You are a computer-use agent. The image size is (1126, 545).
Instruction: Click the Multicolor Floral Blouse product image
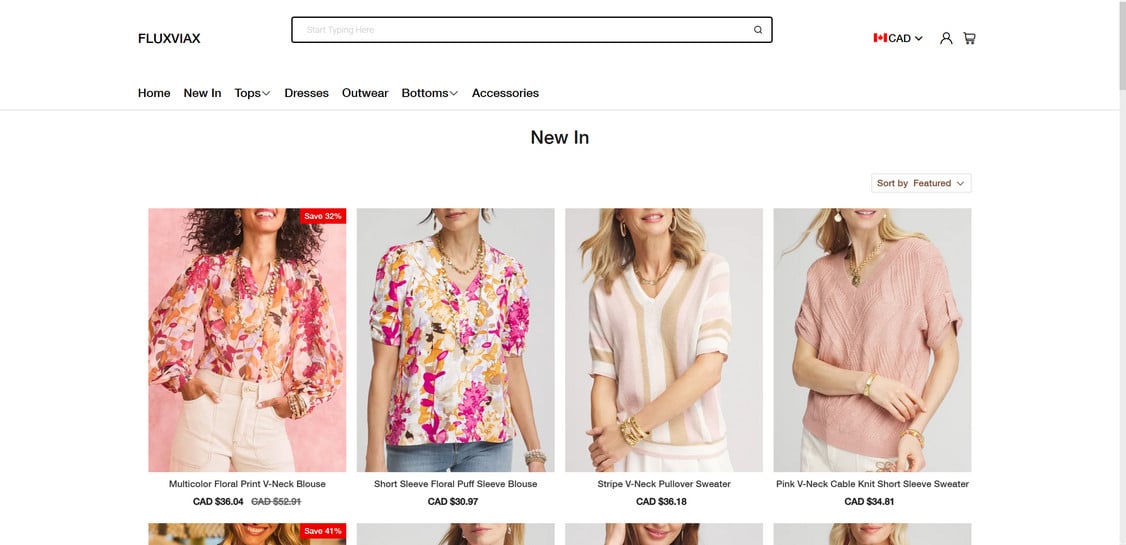247,340
